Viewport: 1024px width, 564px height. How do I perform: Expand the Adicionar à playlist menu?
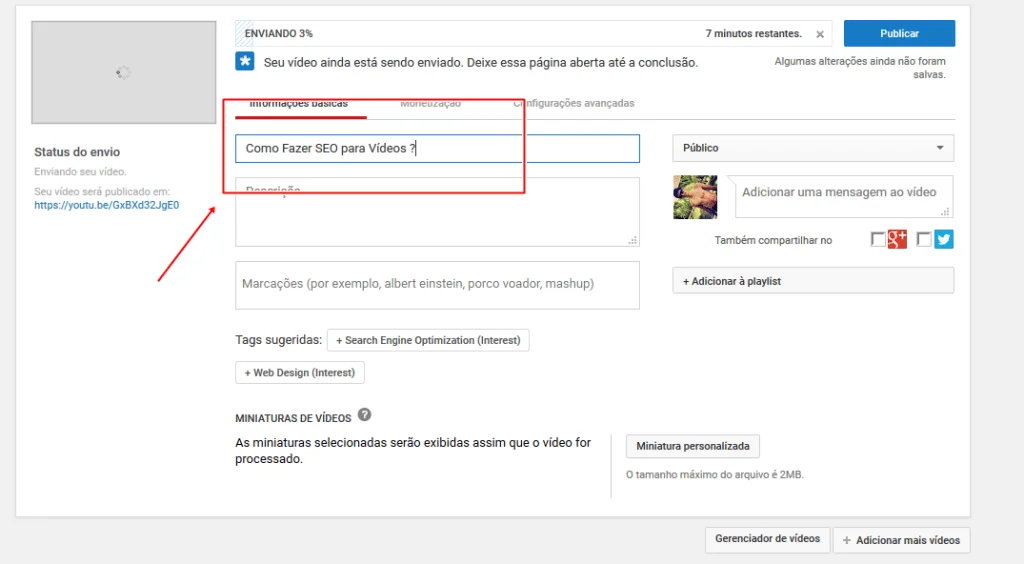[x=813, y=281]
